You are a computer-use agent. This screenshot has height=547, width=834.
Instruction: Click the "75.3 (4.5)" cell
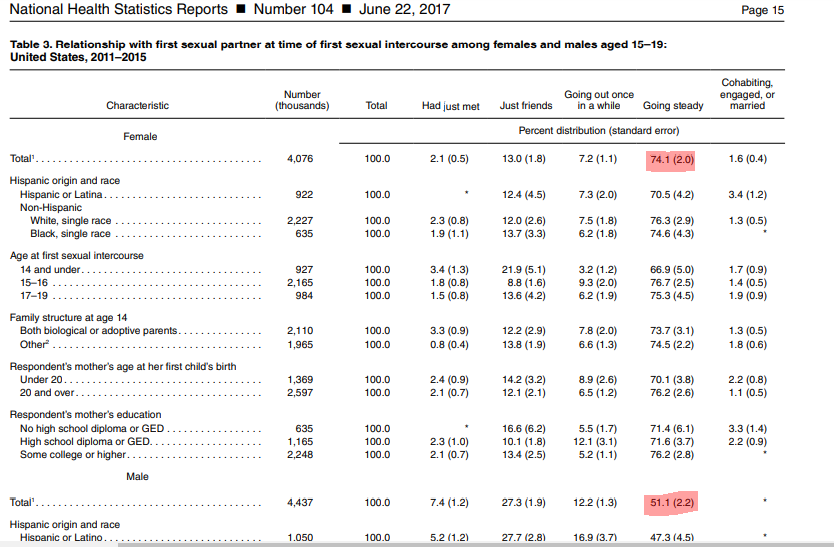(672, 296)
